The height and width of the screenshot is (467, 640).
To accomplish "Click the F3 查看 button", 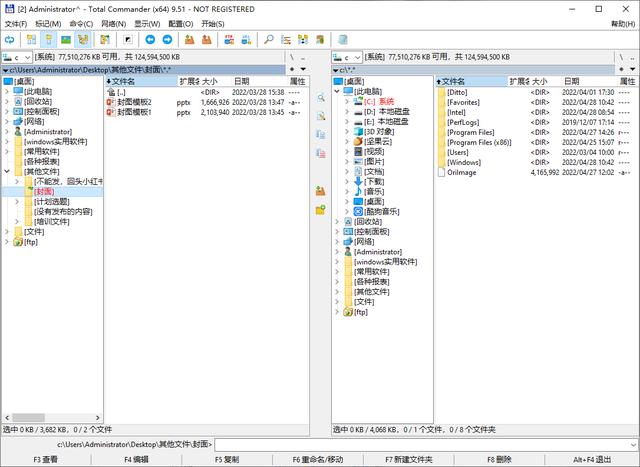I will [46, 460].
